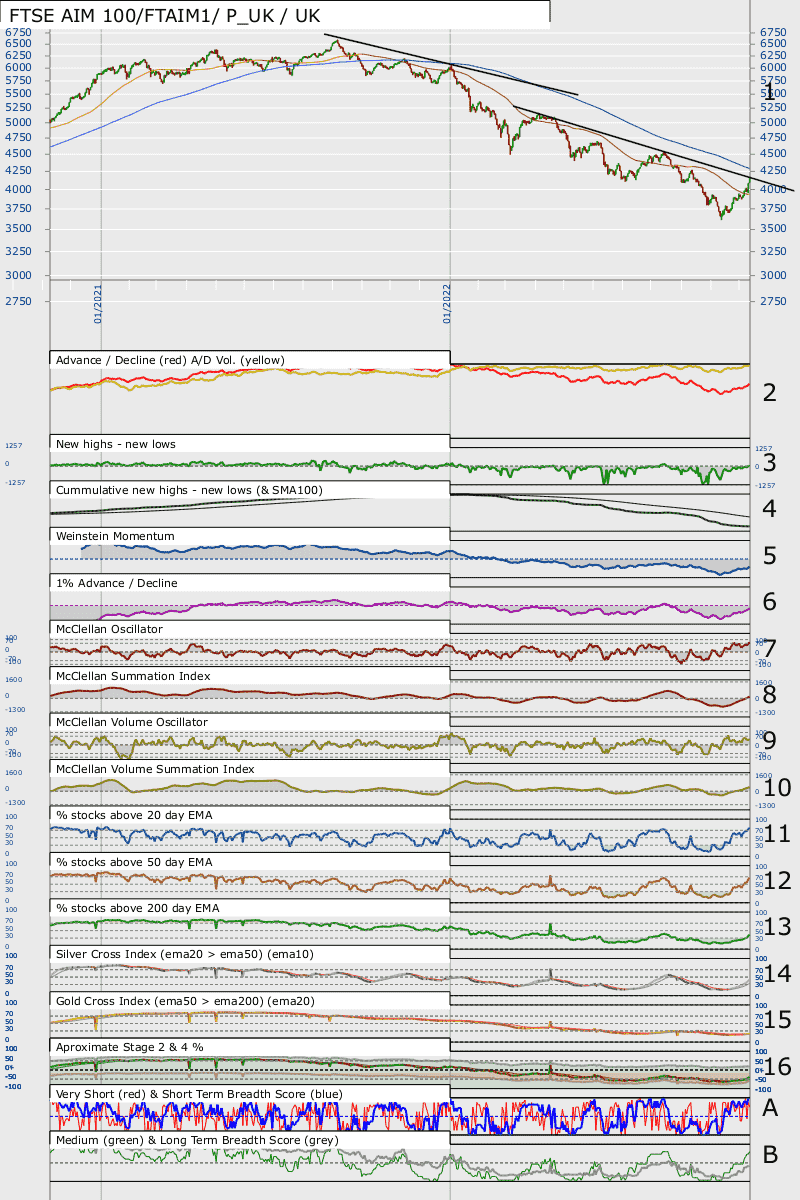800x1200 pixels.
Task: Click the 'Aproximate Stage 2 & 4 %' label
Action: 130,1047
